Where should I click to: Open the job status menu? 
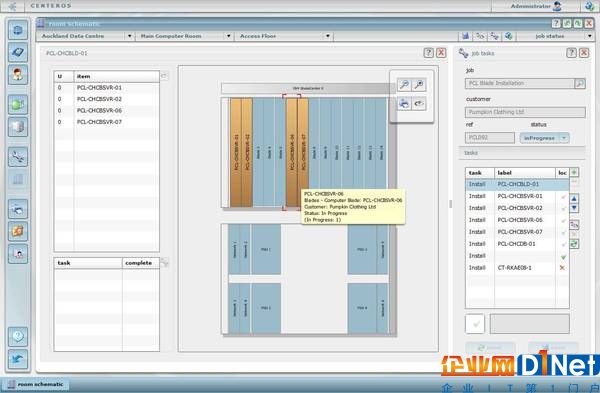(555, 36)
